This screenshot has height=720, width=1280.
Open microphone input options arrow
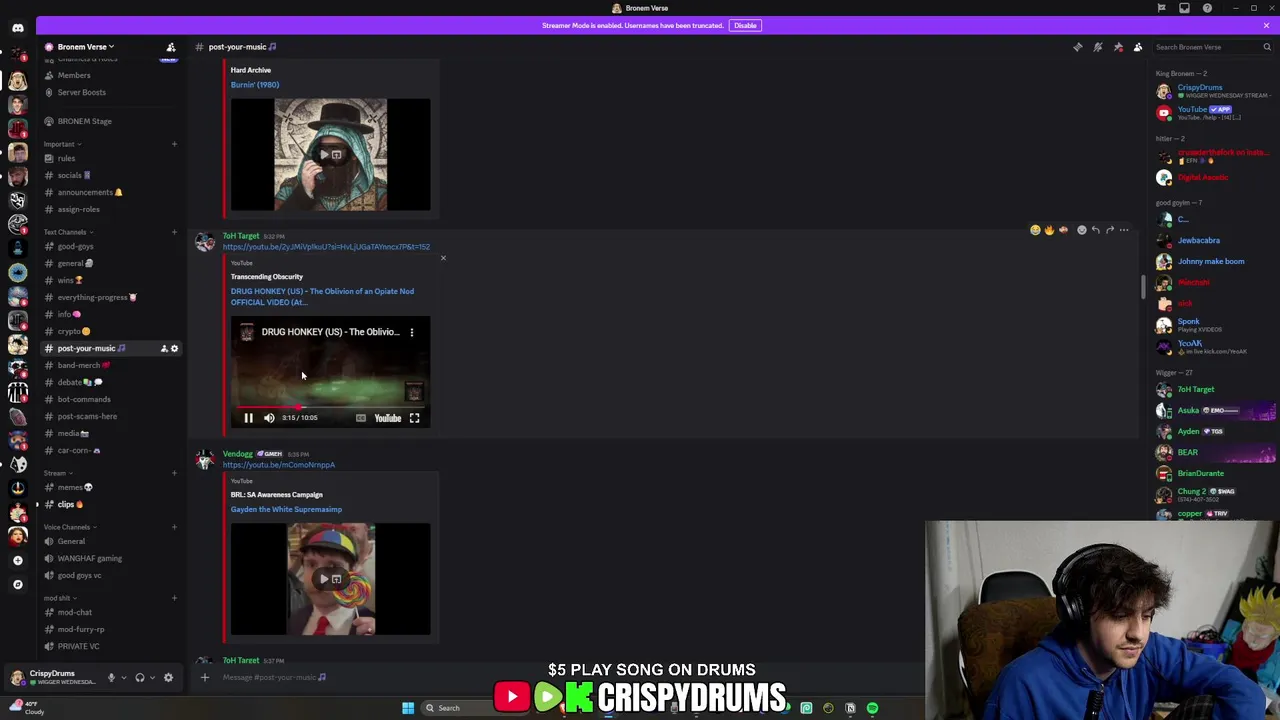click(123, 677)
